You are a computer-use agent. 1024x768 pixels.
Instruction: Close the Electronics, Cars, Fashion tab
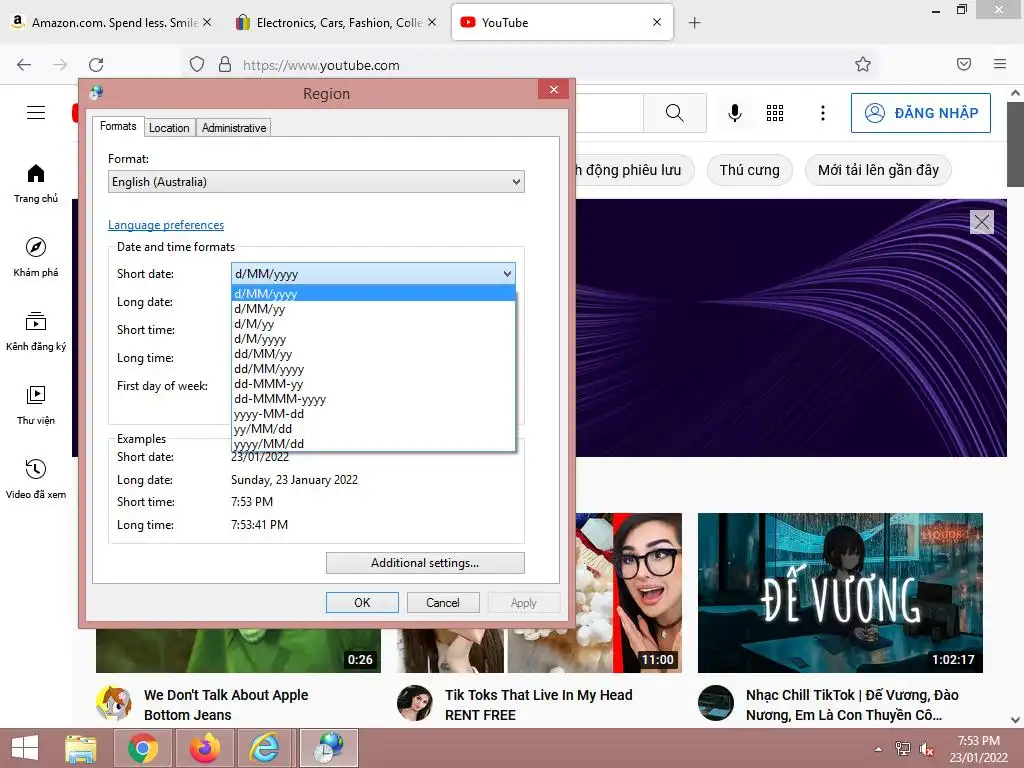[x=432, y=22]
